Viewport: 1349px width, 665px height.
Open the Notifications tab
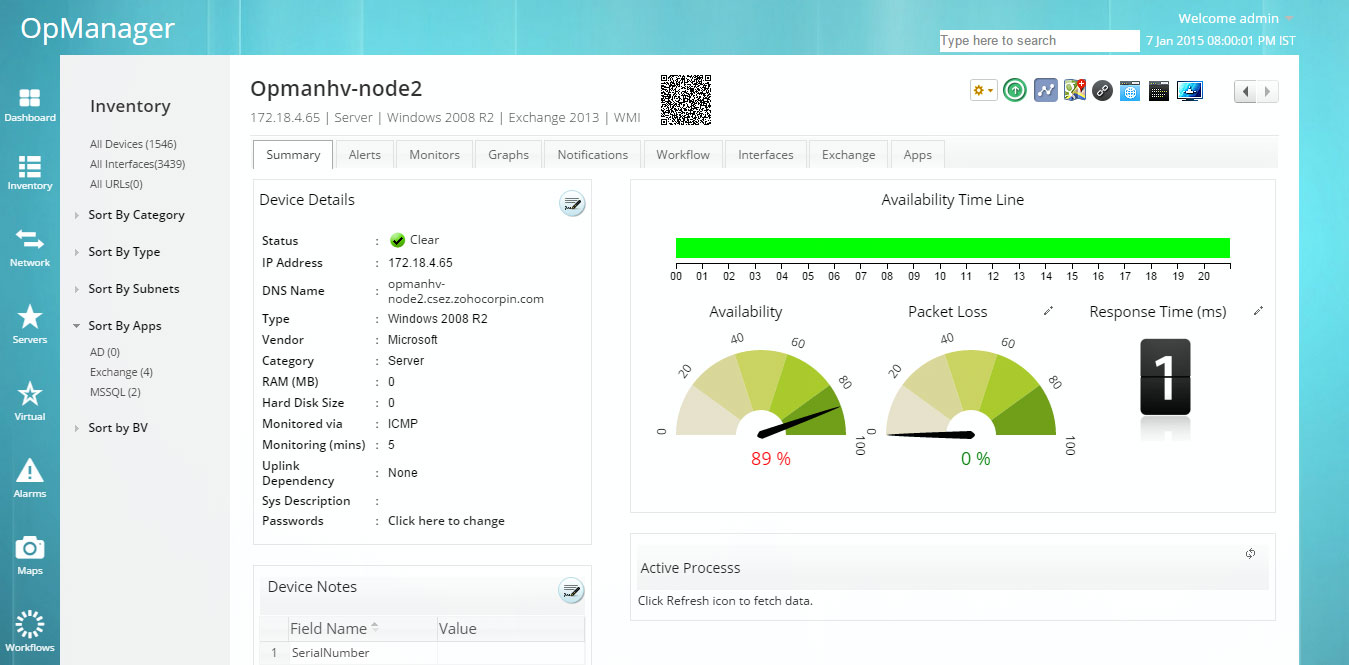(x=591, y=154)
